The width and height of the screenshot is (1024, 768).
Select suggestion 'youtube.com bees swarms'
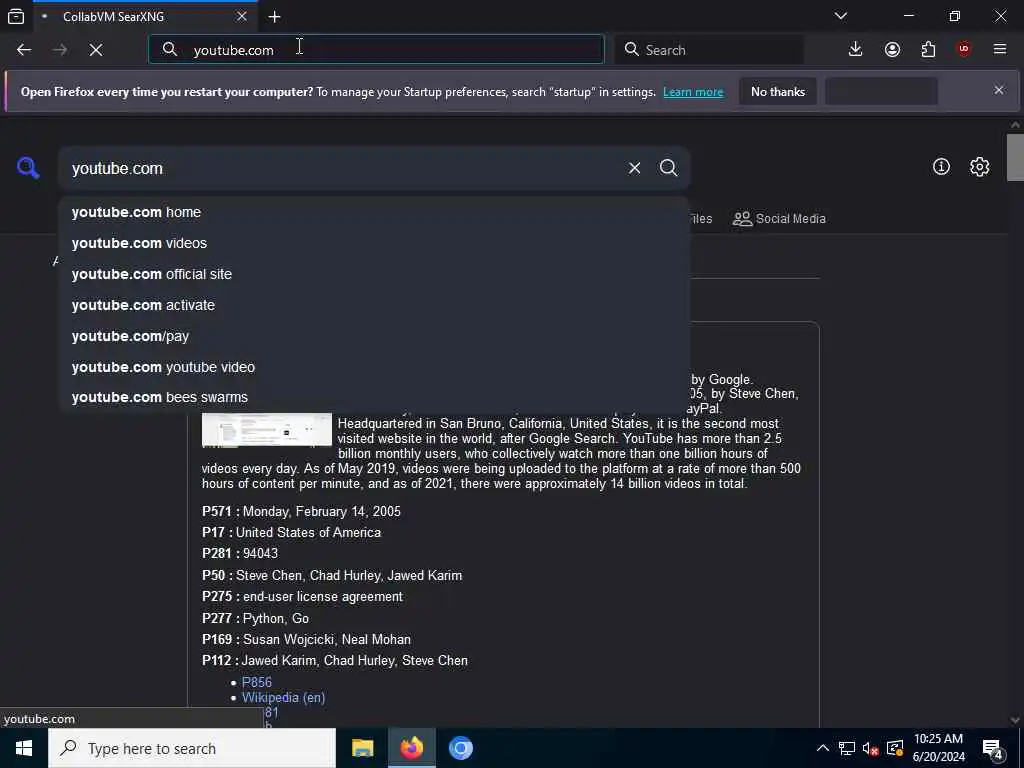pyautogui.click(x=374, y=397)
